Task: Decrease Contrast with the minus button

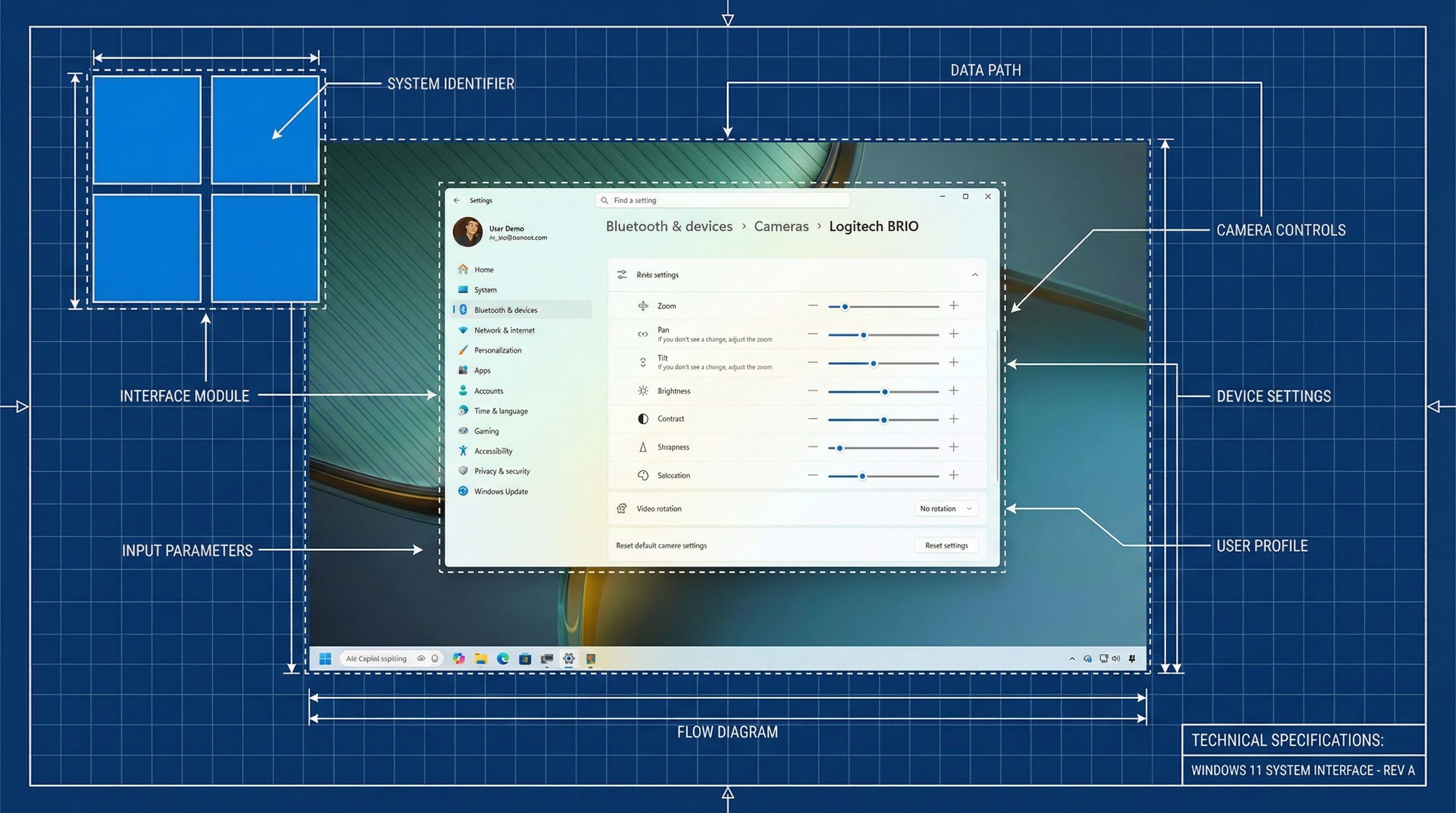Action: (813, 419)
